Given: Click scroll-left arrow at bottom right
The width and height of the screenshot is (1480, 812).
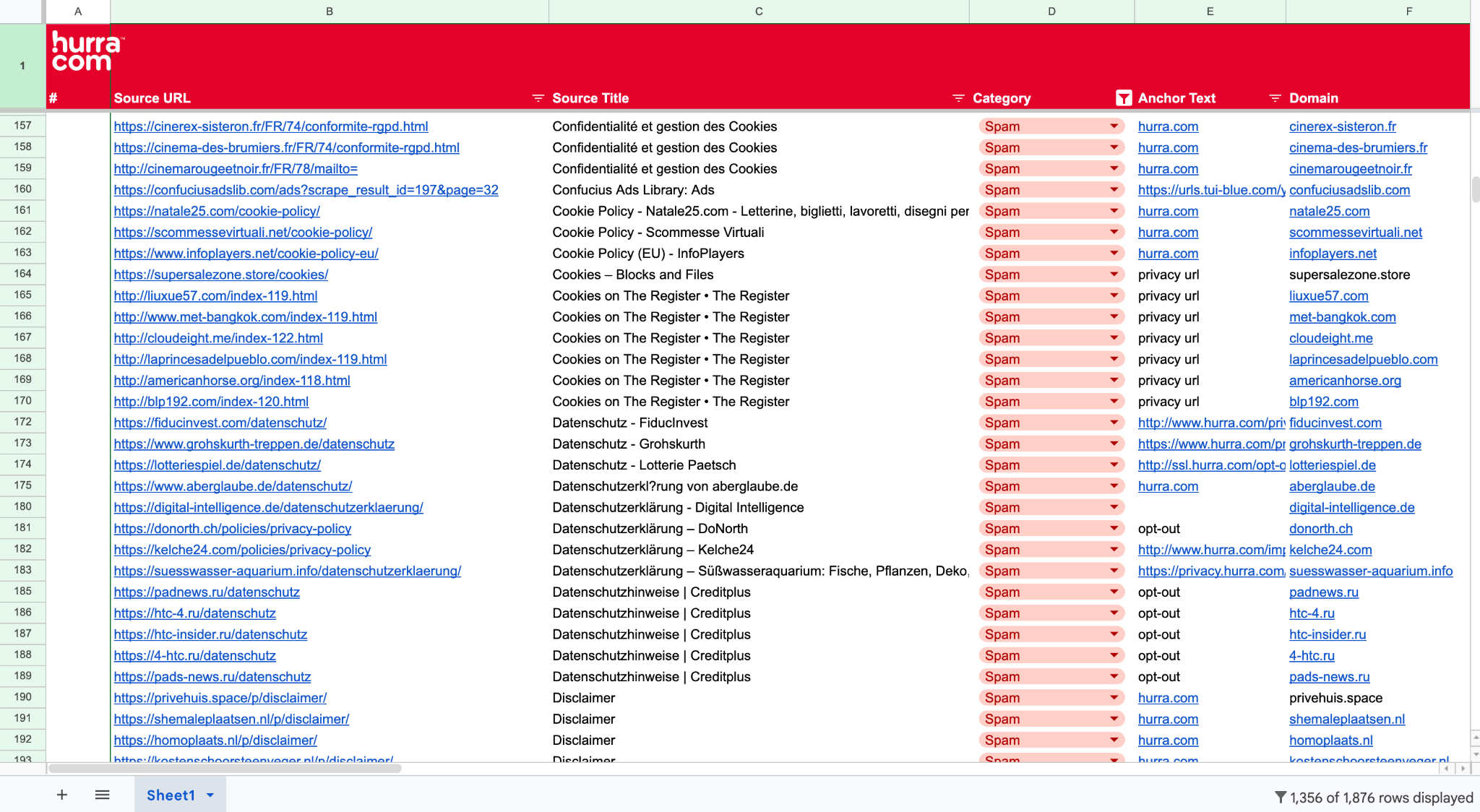Looking at the screenshot, I should click(x=1446, y=769).
